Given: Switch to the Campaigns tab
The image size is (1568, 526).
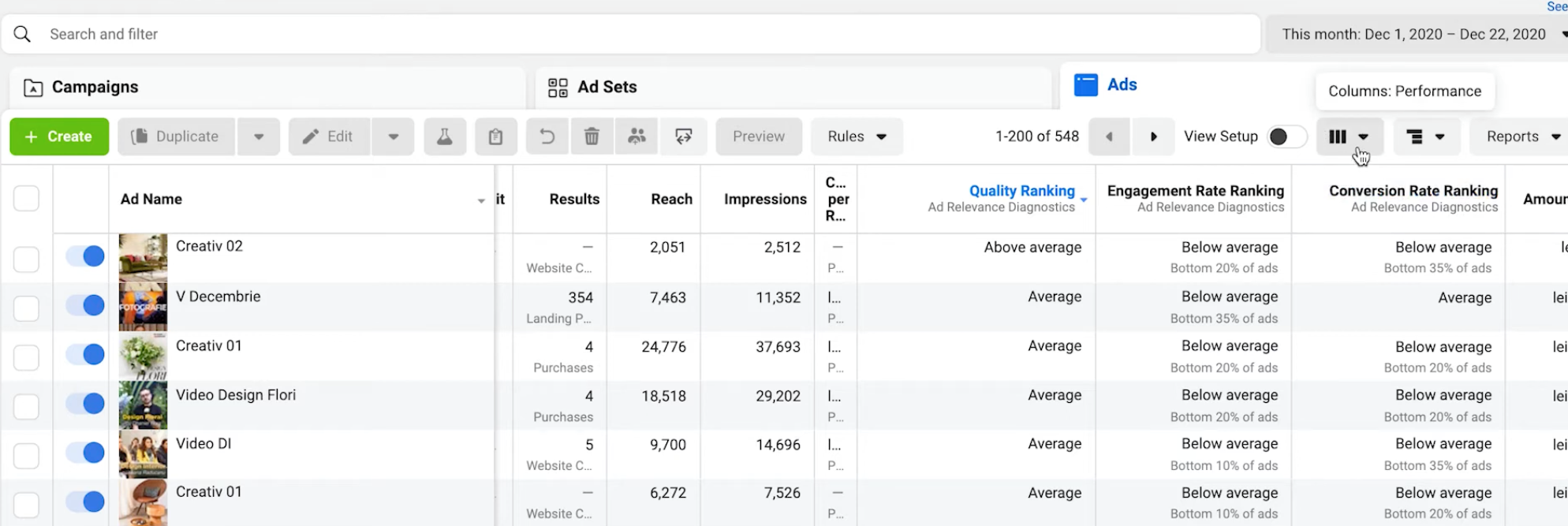Looking at the screenshot, I should point(95,87).
